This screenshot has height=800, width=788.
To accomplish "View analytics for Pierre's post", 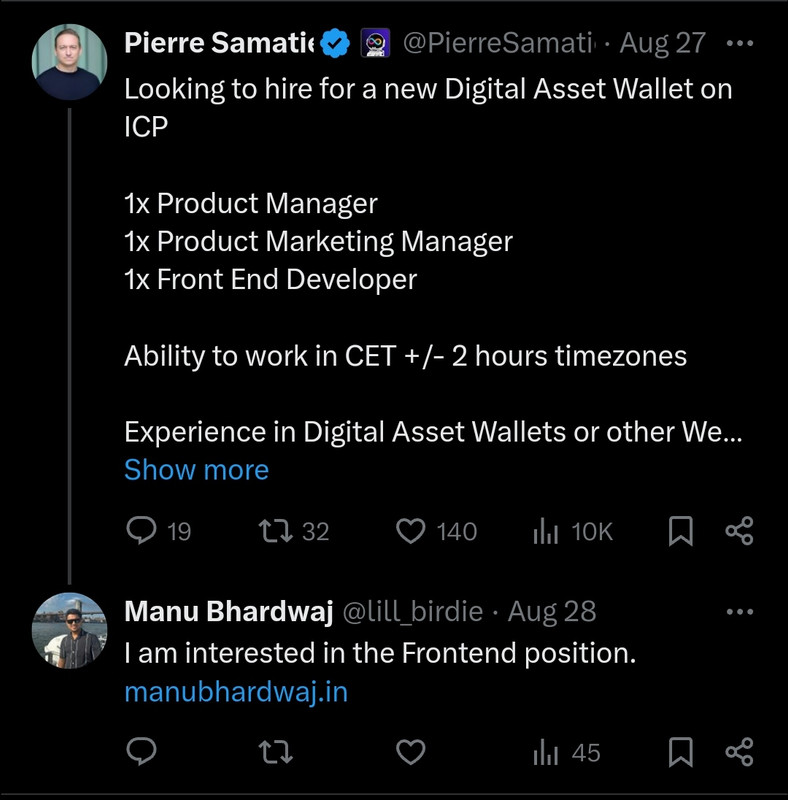I will pyautogui.click(x=546, y=531).
